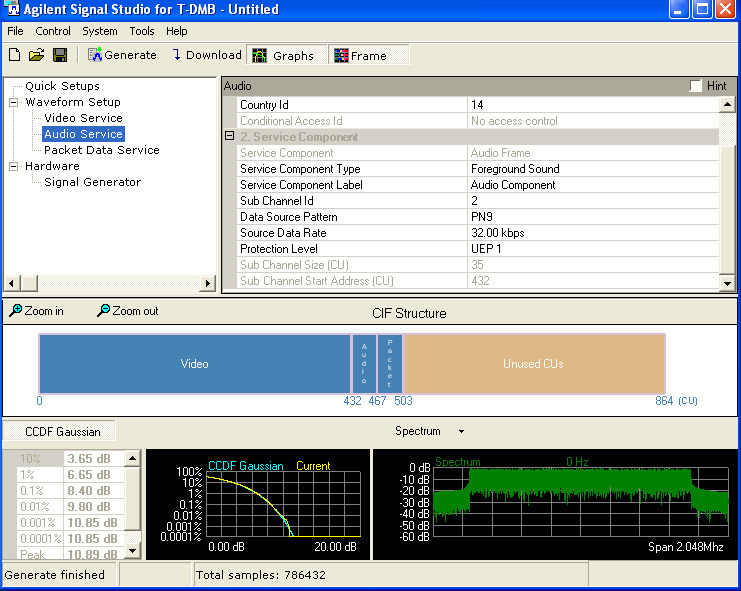Click the Zoom out magnifier
The width and height of the screenshot is (741, 591).
pos(128,311)
